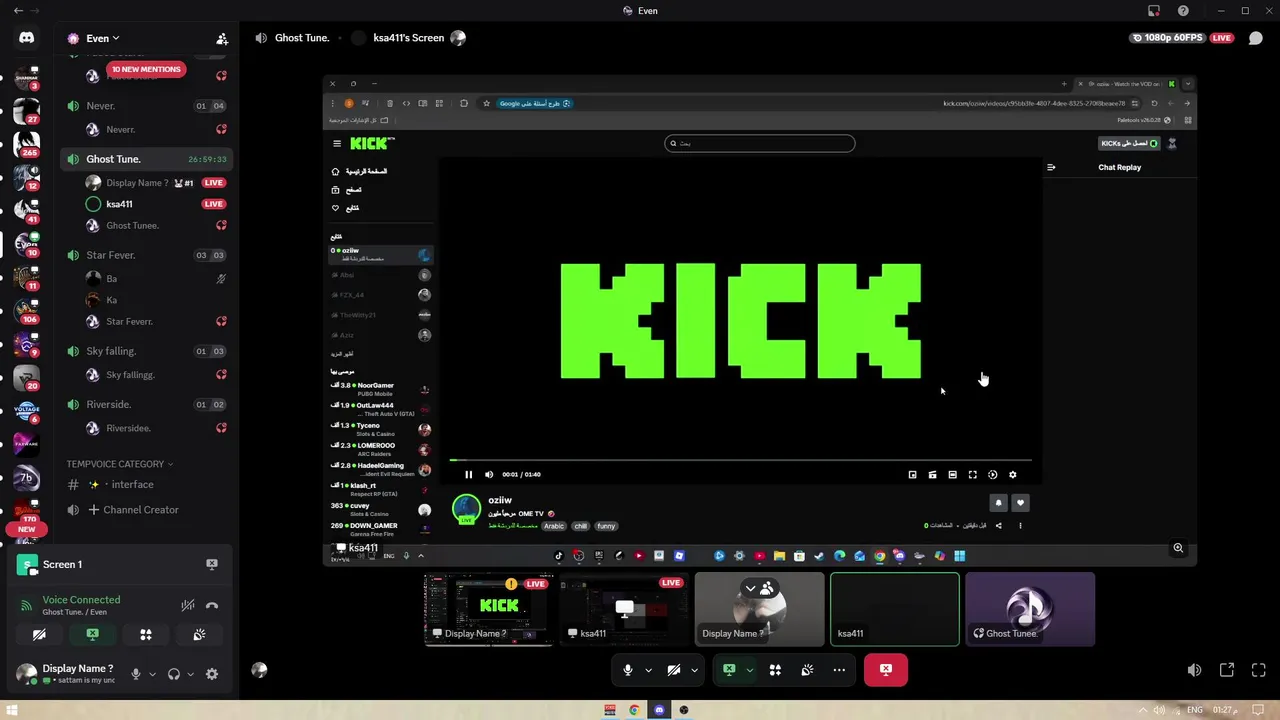Show hidden system tray icons

(x=1143, y=710)
